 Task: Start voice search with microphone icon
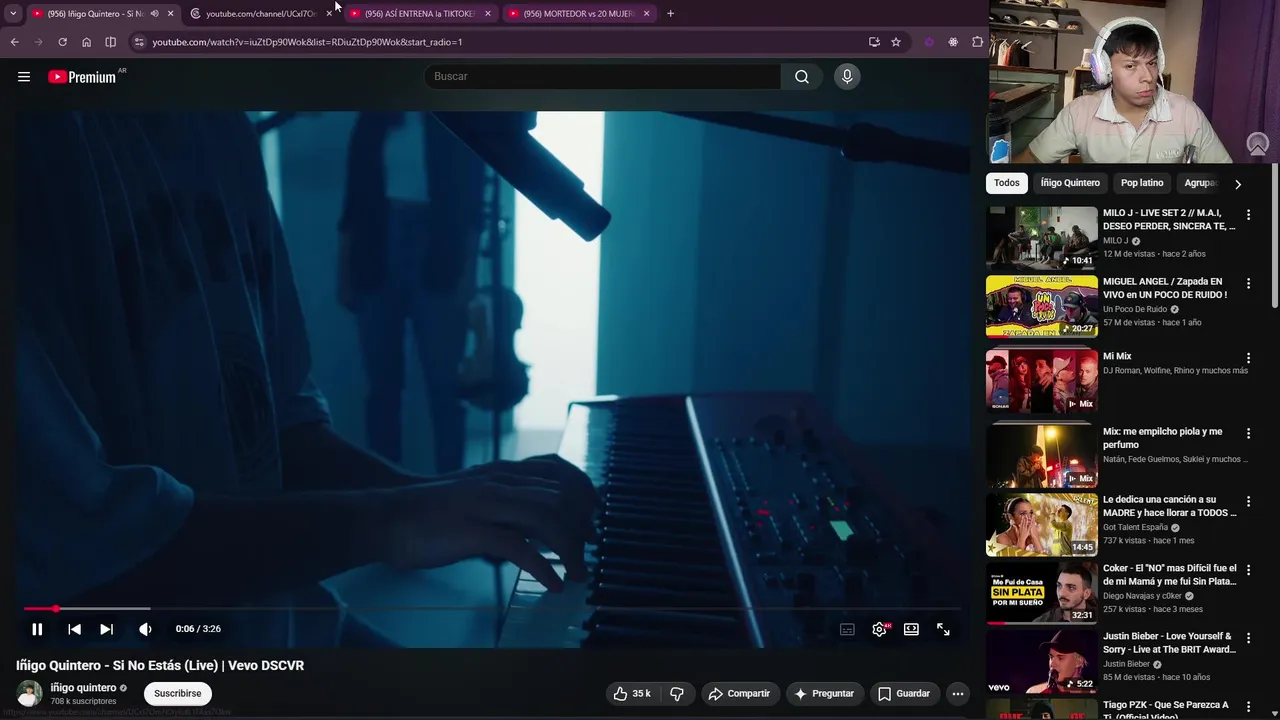tap(847, 77)
